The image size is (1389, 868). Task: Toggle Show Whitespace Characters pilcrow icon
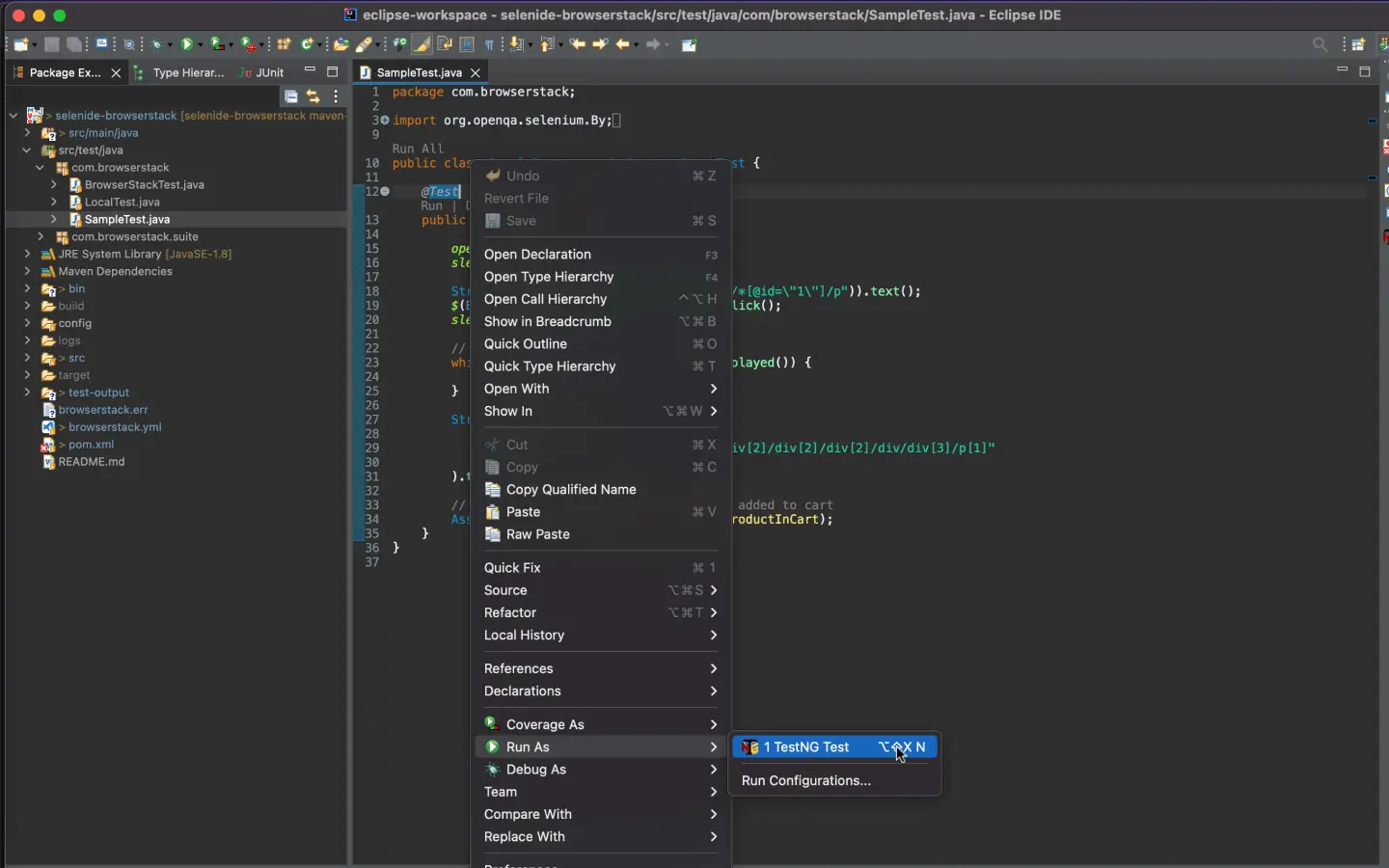[x=489, y=44]
